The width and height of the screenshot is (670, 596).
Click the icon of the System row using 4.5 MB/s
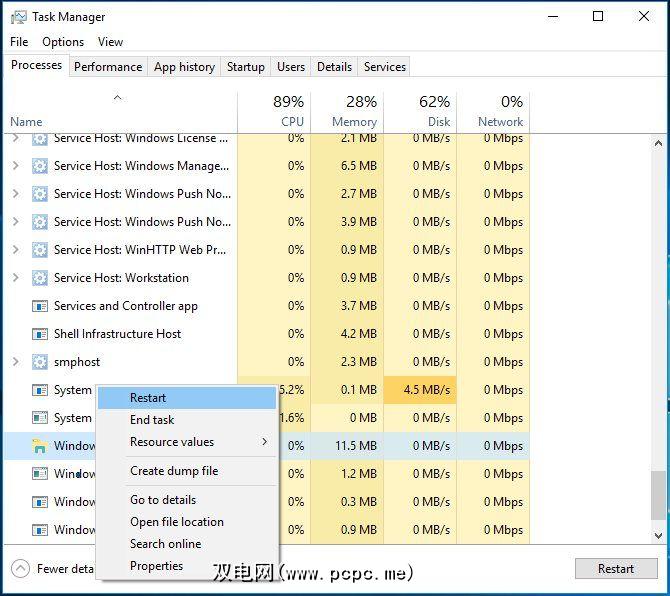click(x=40, y=390)
